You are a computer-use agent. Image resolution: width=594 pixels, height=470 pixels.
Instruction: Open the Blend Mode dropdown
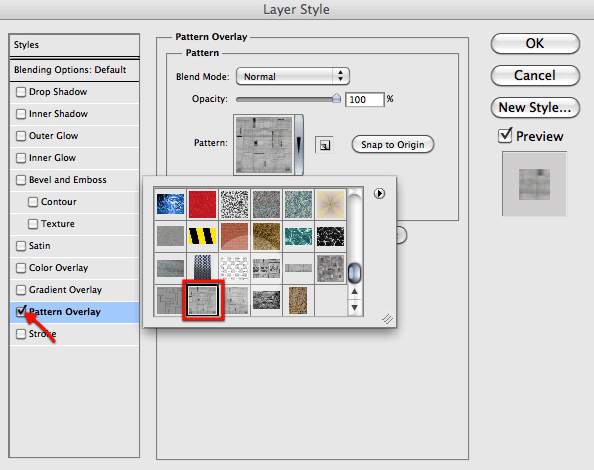[x=292, y=77]
